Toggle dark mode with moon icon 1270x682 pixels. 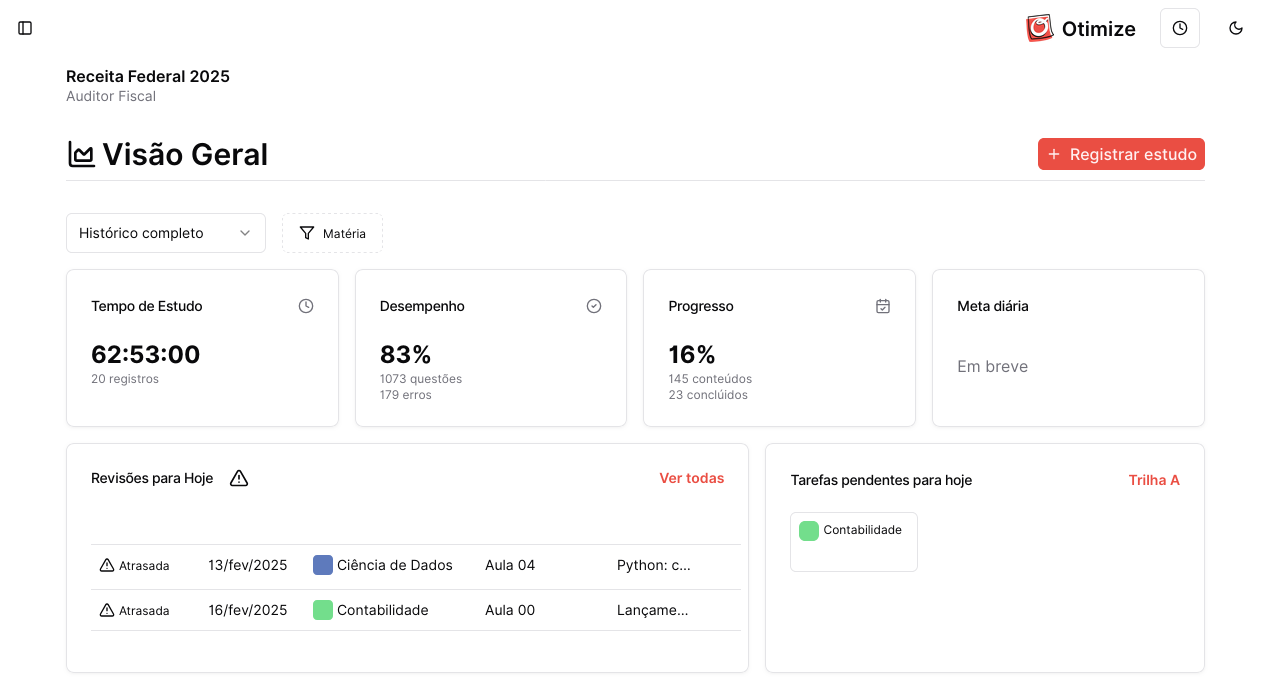tap(1236, 28)
